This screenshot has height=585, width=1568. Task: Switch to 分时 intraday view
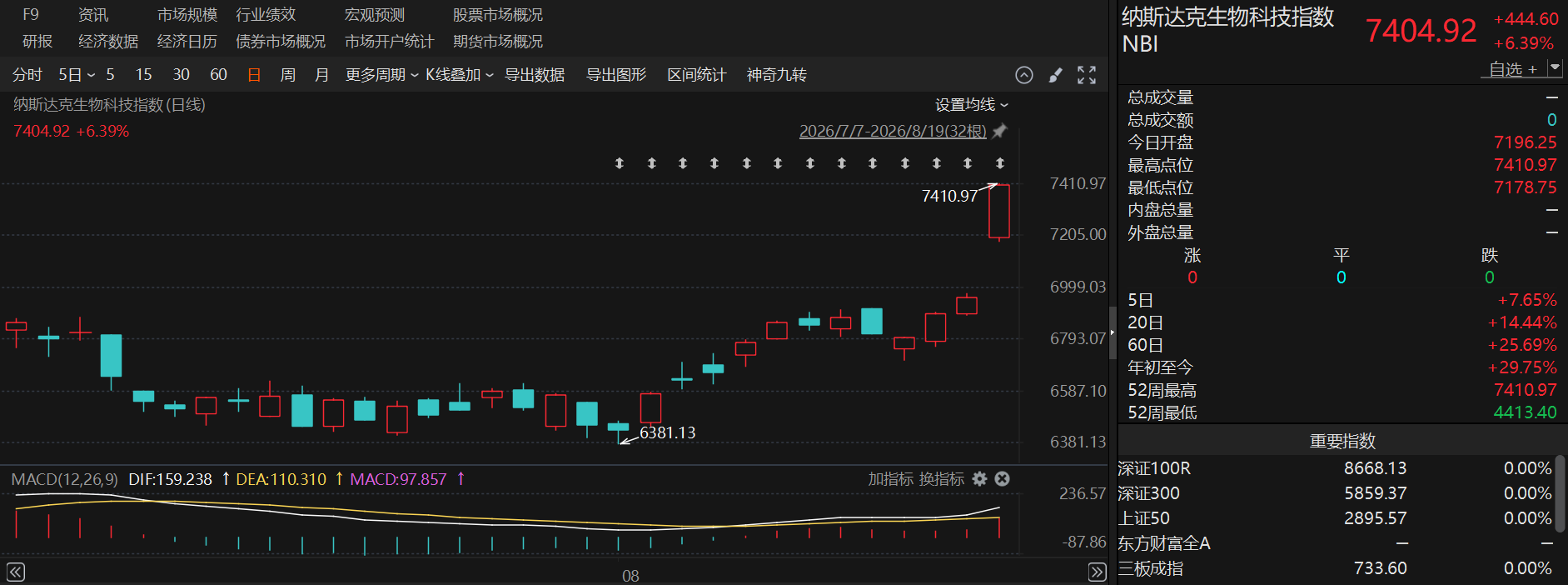(27, 75)
